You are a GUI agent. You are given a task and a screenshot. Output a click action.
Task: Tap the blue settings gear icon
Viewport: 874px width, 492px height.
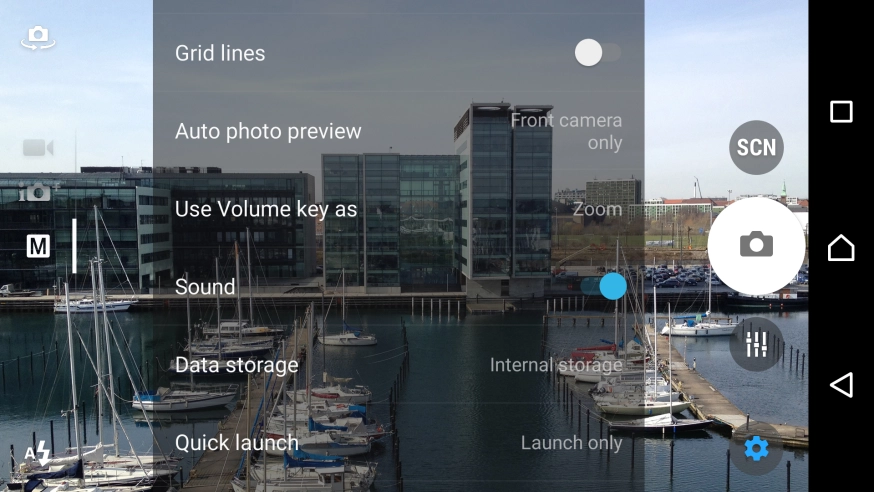pyautogui.click(x=756, y=448)
